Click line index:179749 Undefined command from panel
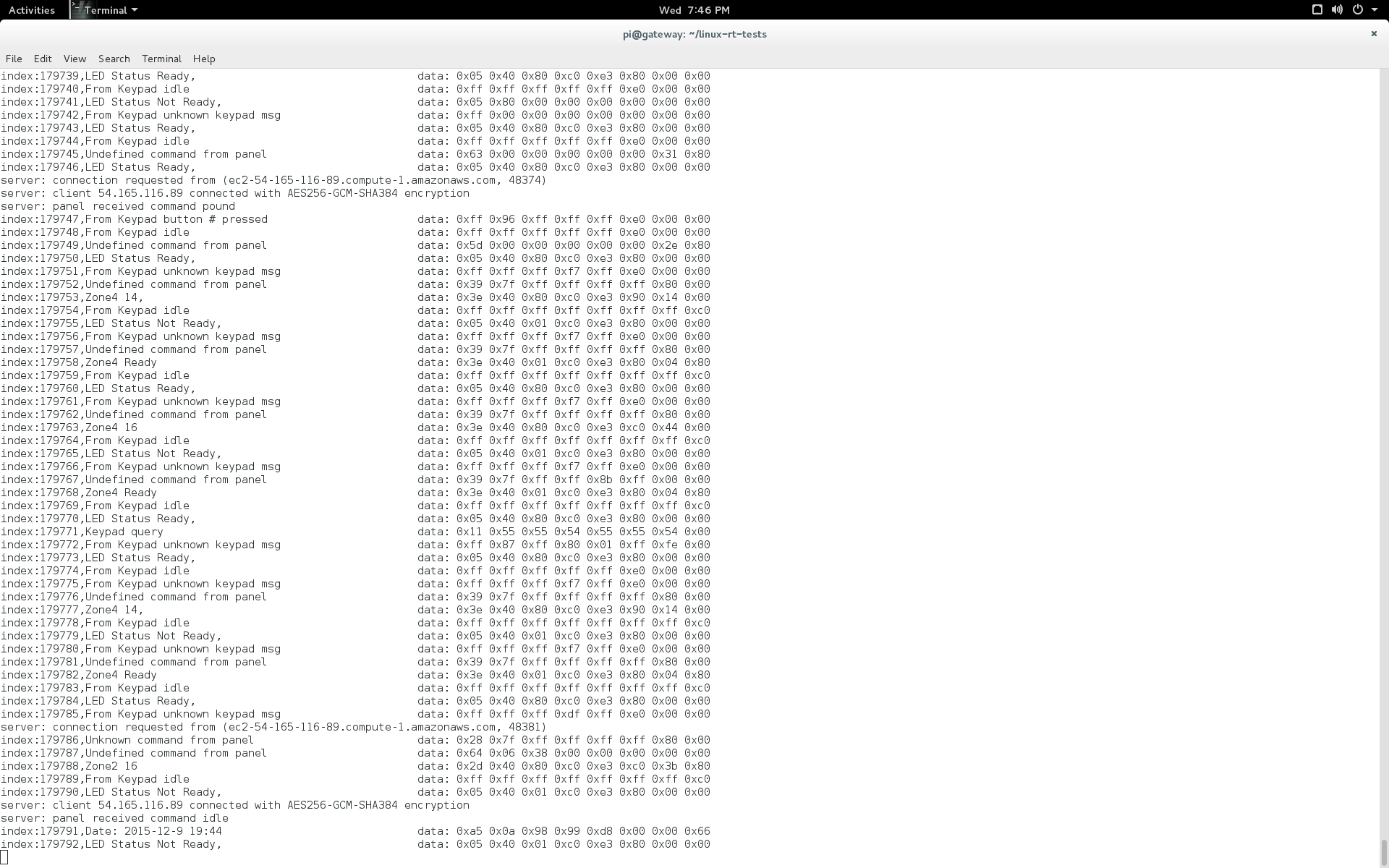This screenshot has height=868, width=1389. click(355, 245)
